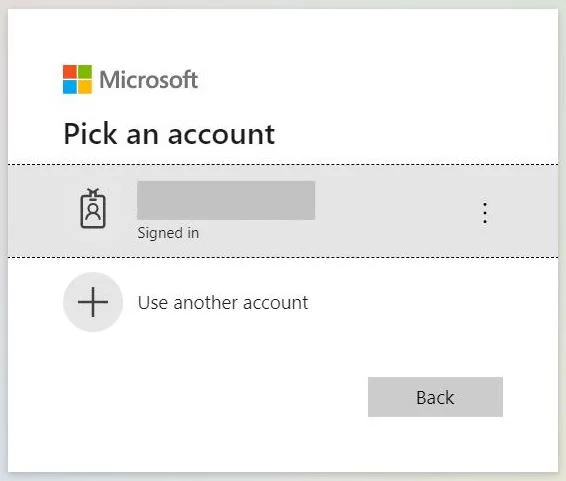This screenshot has height=481, width=566.
Task: Click the plus circle icon
Action: coord(93,302)
